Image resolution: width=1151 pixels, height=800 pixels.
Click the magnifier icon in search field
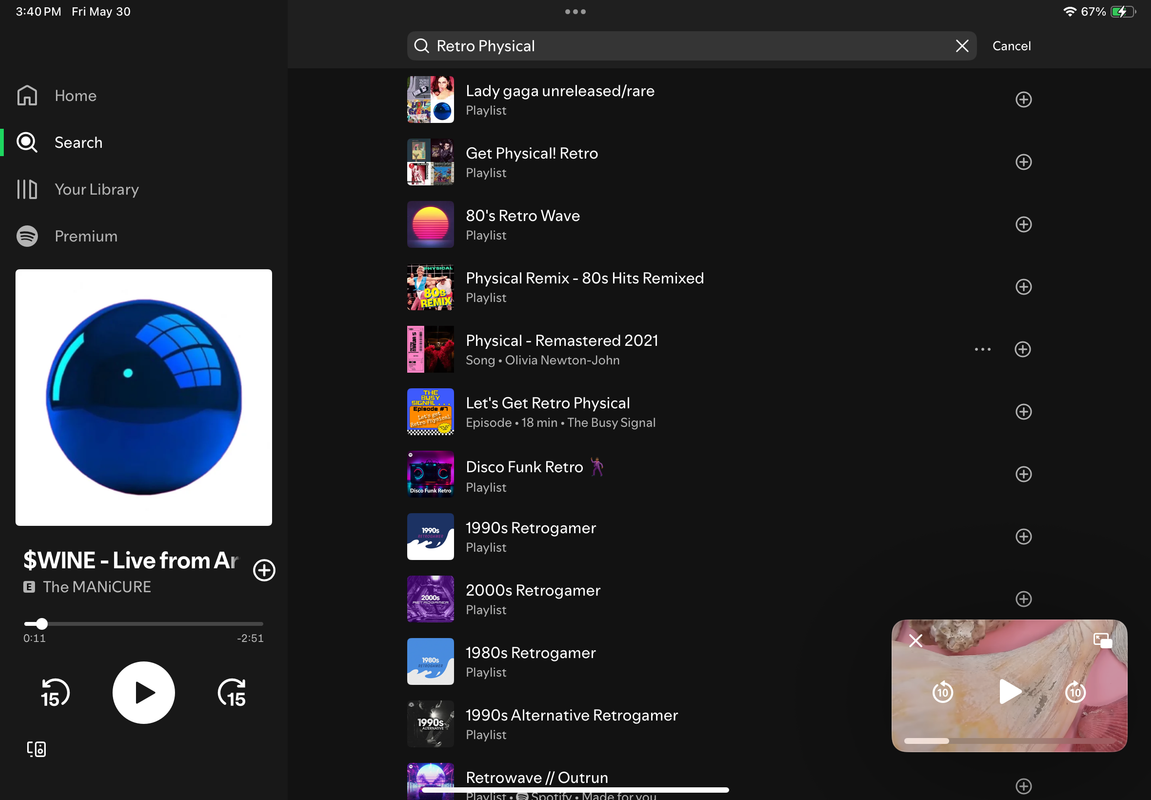(421, 46)
